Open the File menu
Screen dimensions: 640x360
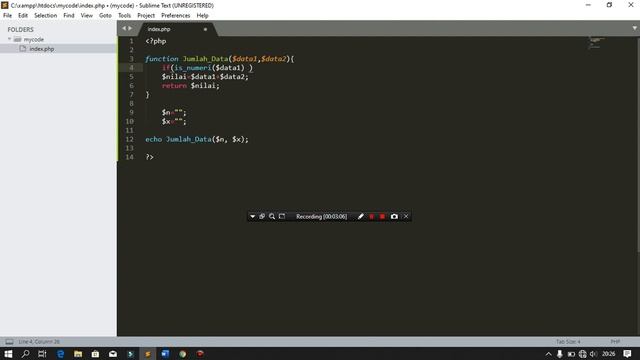(7, 16)
